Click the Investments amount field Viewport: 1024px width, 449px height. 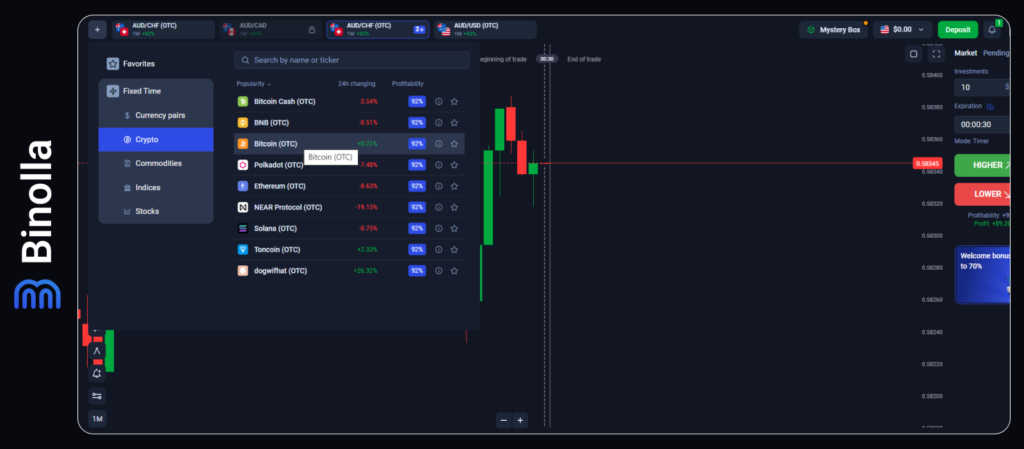coord(983,87)
